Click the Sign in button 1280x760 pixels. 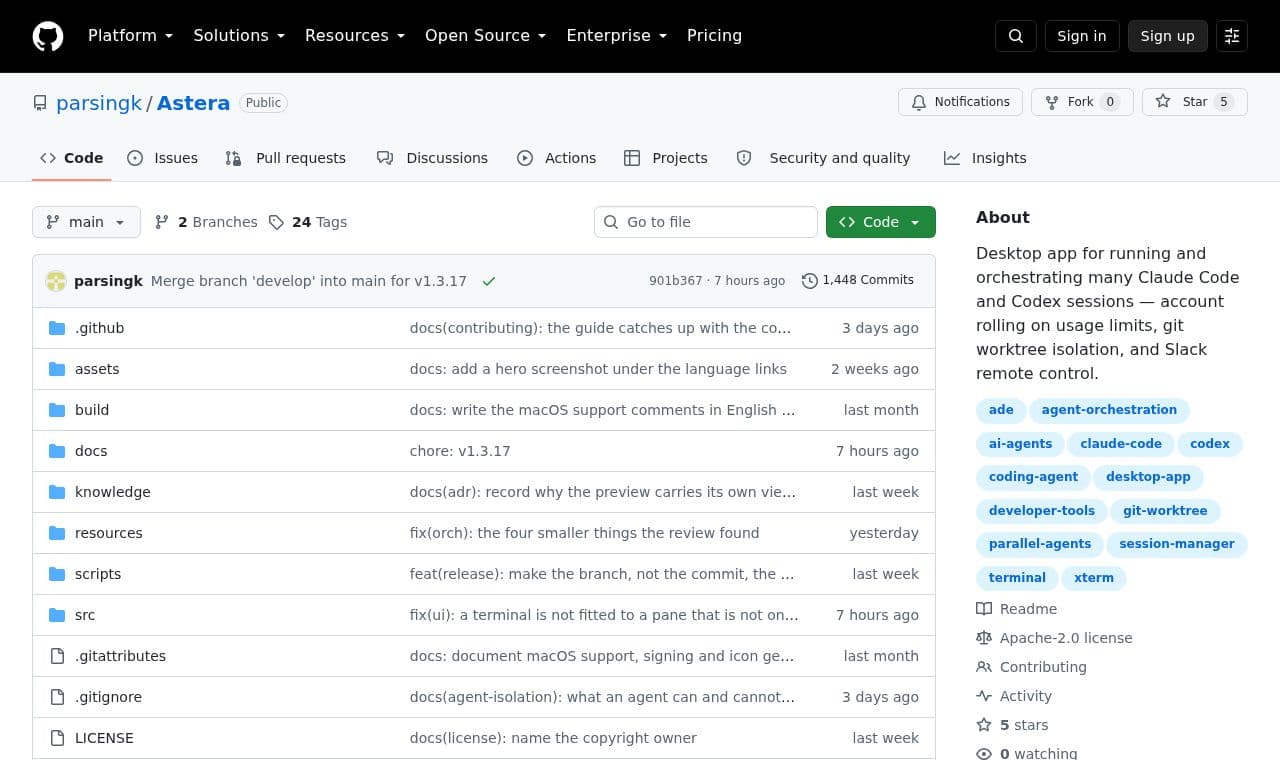(1082, 36)
